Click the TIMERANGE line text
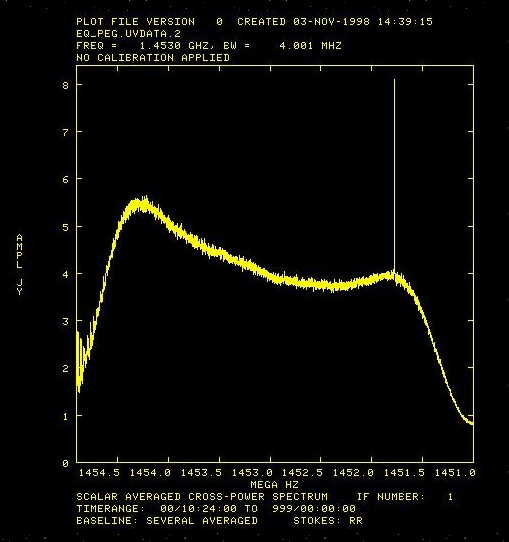This screenshot has height=542, width=509. (x=216, y=509)
